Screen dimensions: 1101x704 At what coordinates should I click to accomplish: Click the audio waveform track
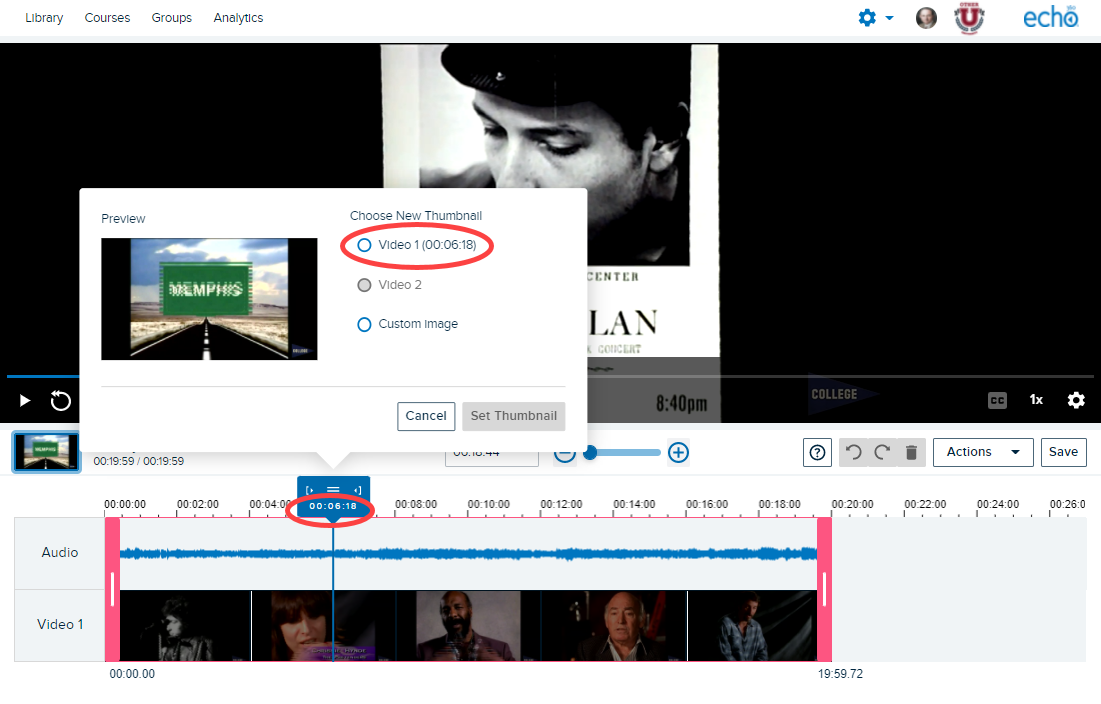pos(468,554)
